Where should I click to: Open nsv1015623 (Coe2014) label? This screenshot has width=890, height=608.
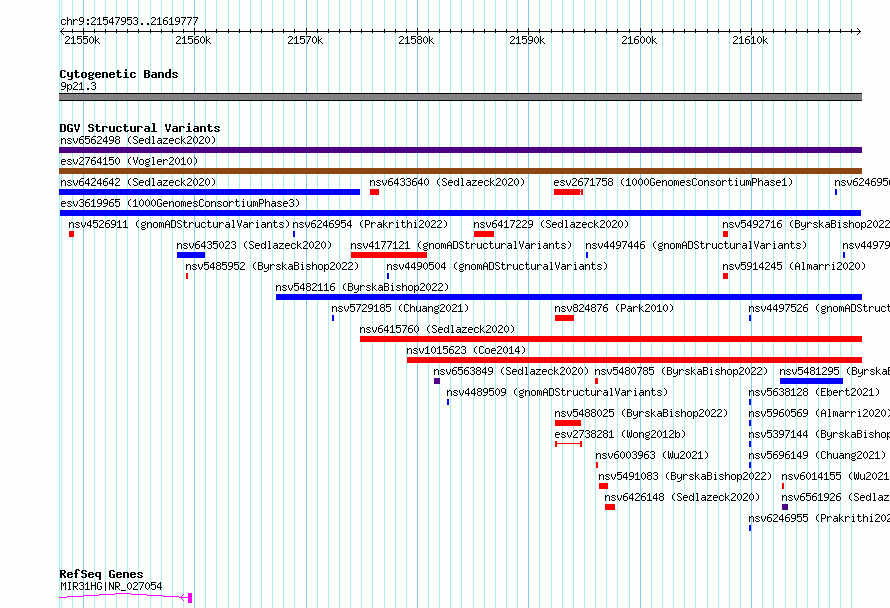[467, 350]
